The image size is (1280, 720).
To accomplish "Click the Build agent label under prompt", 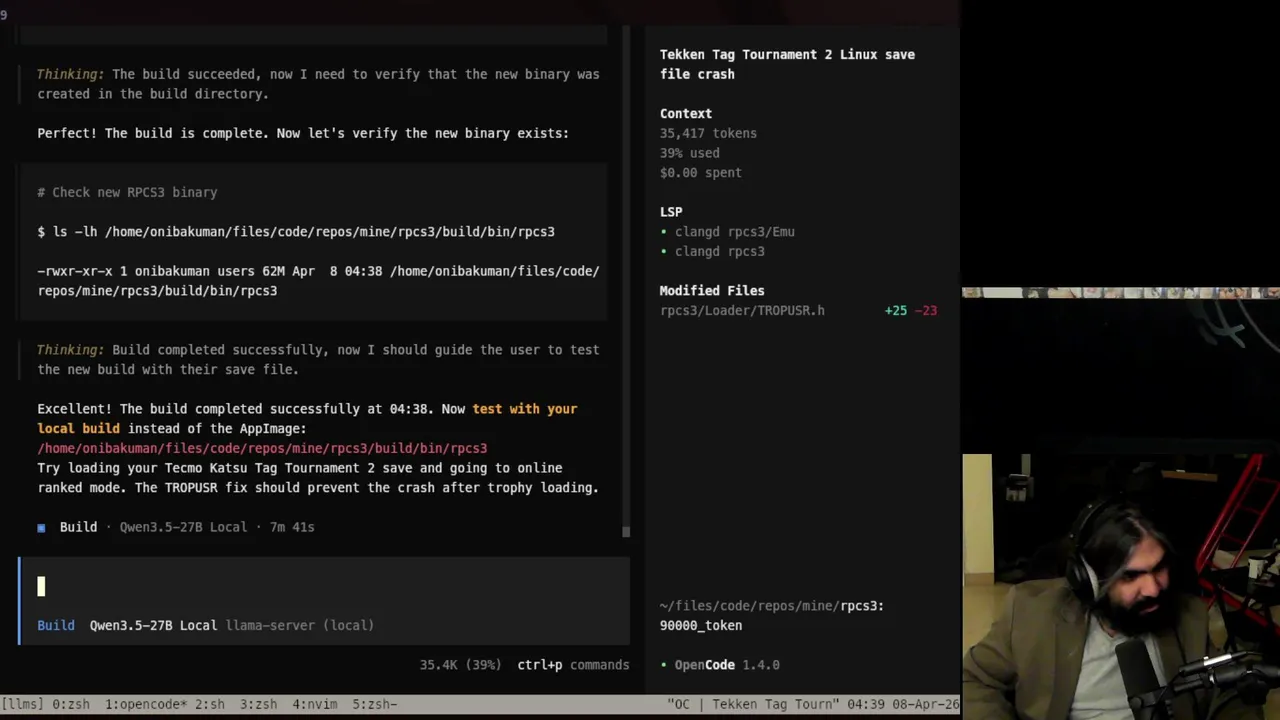I will (56, 625).
